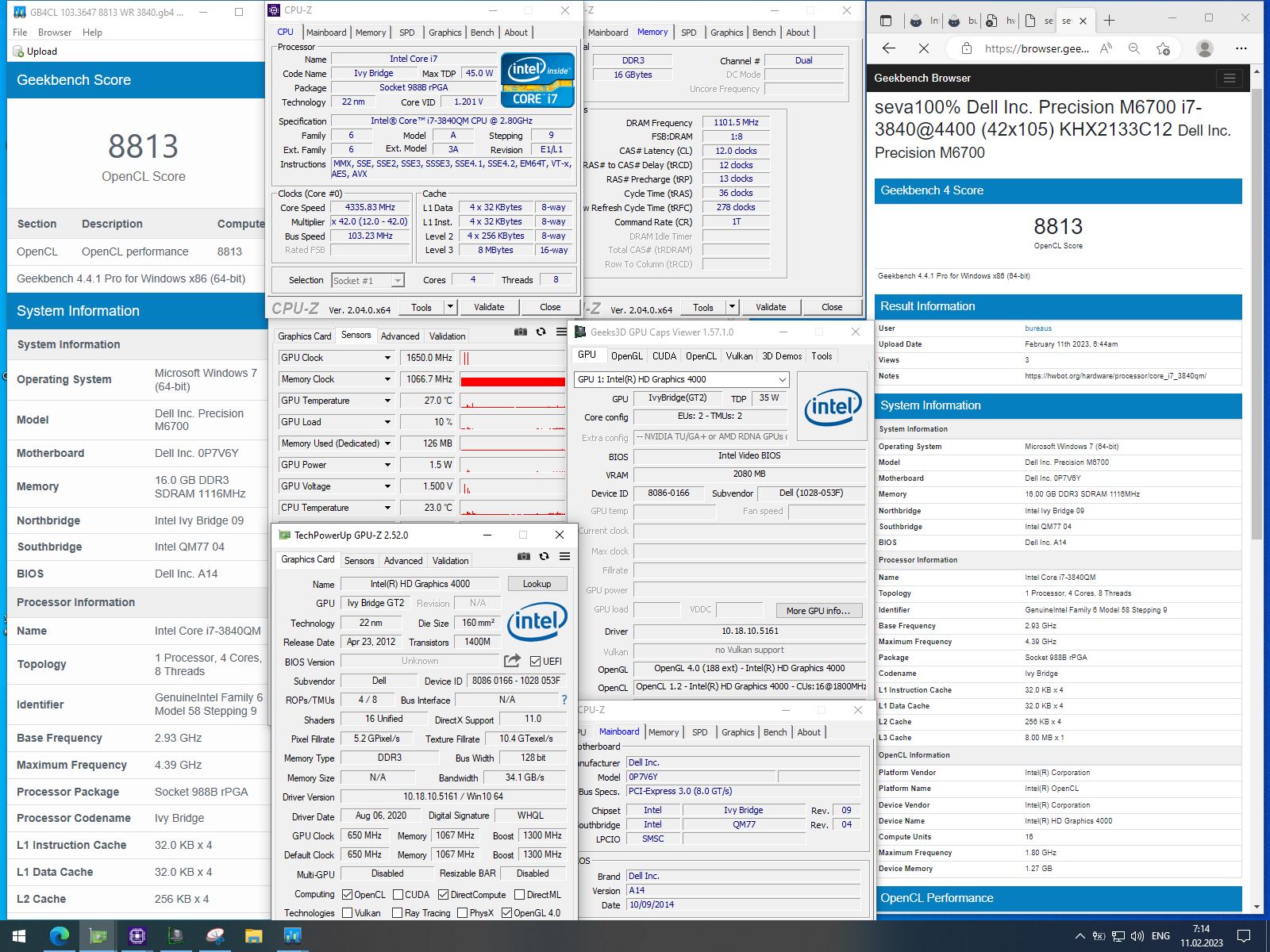This screenshot has width=1270, height=952.
Task: Click the refresh icon in the GPU-Z Graphics Card window
Action: point(544,557)
